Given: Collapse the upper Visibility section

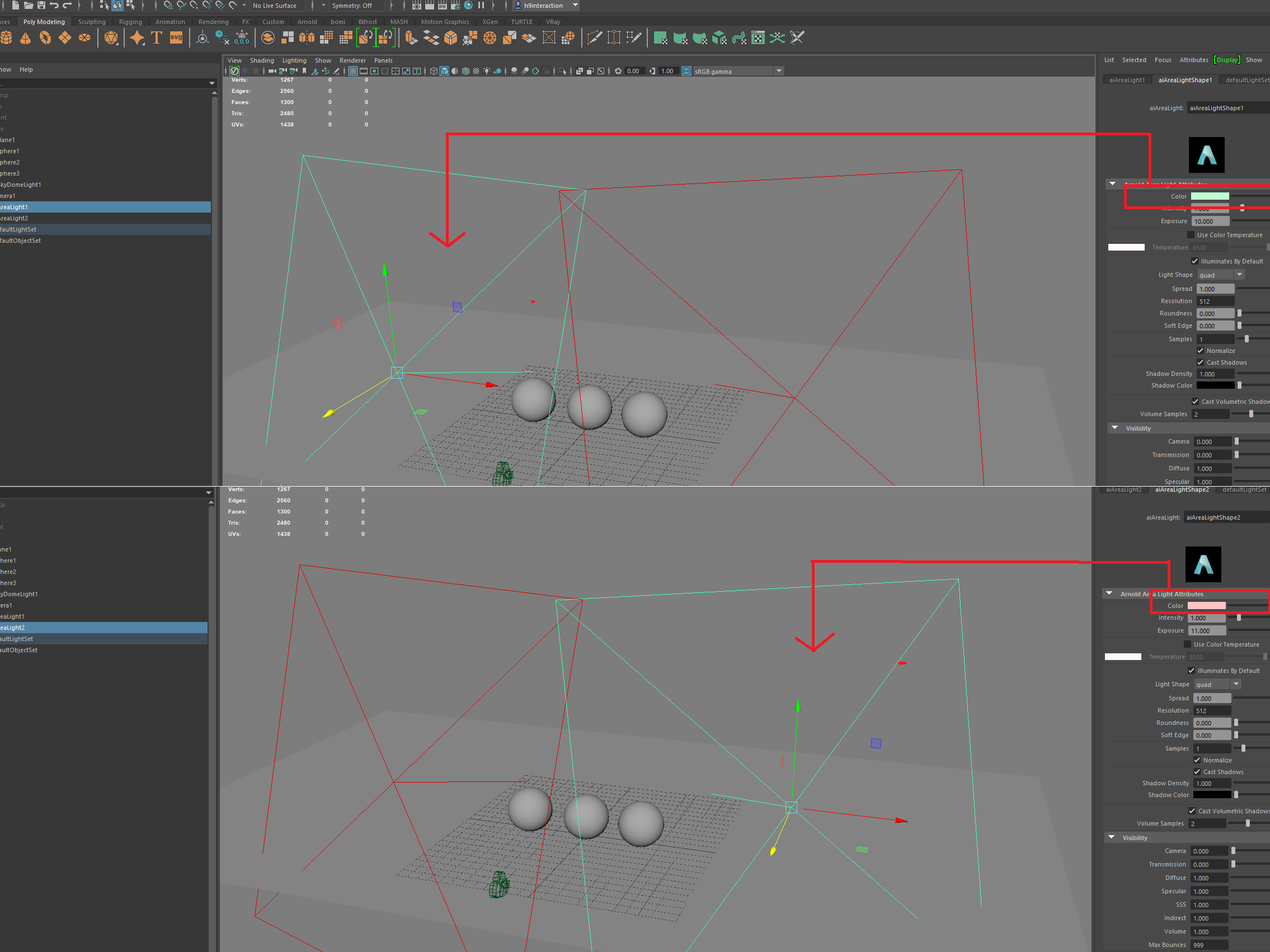Looking at the screenshot, I should (x=1114, y=428).
